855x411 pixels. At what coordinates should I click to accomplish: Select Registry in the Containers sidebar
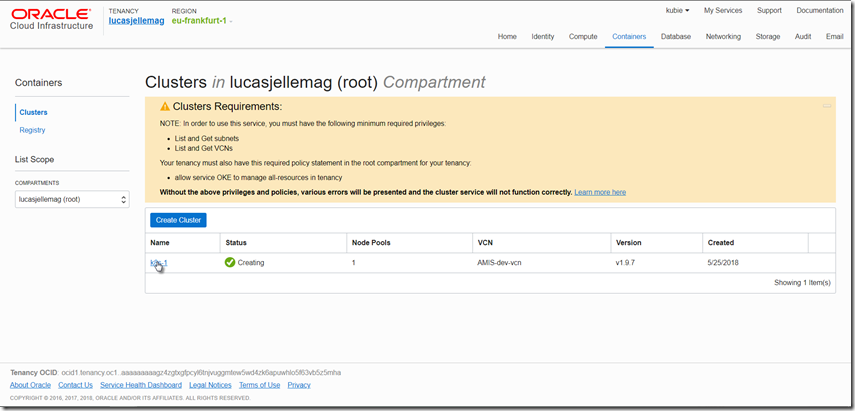(x=32, y=130)
